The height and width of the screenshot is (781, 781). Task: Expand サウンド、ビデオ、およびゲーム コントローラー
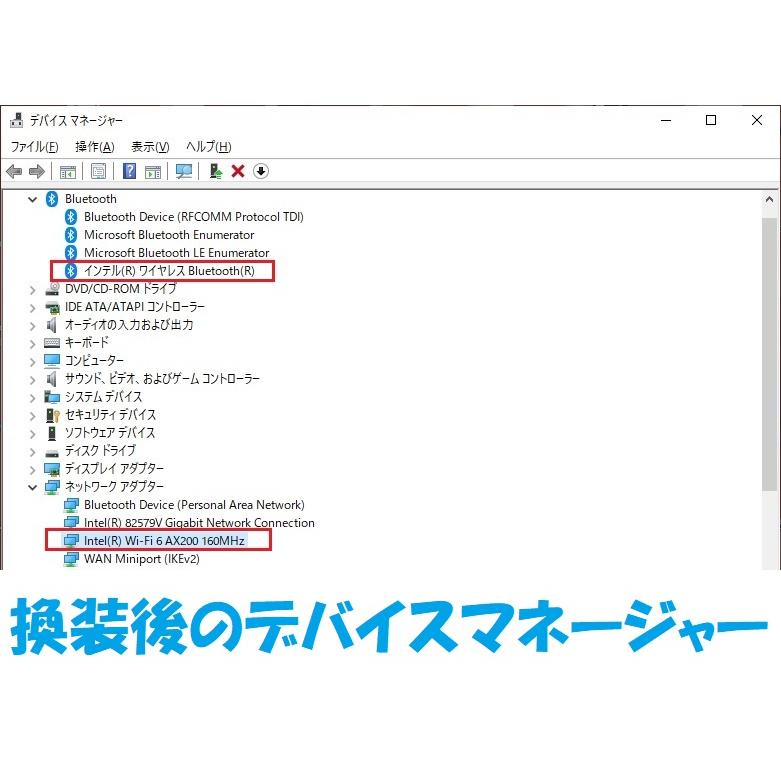point(33,380)
